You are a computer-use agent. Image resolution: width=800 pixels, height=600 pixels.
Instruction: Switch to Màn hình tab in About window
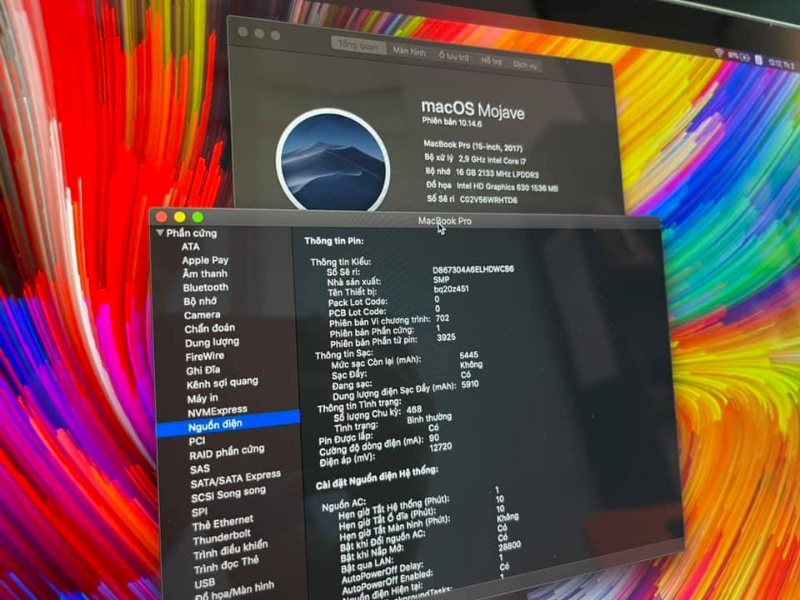tap(409, 51)
